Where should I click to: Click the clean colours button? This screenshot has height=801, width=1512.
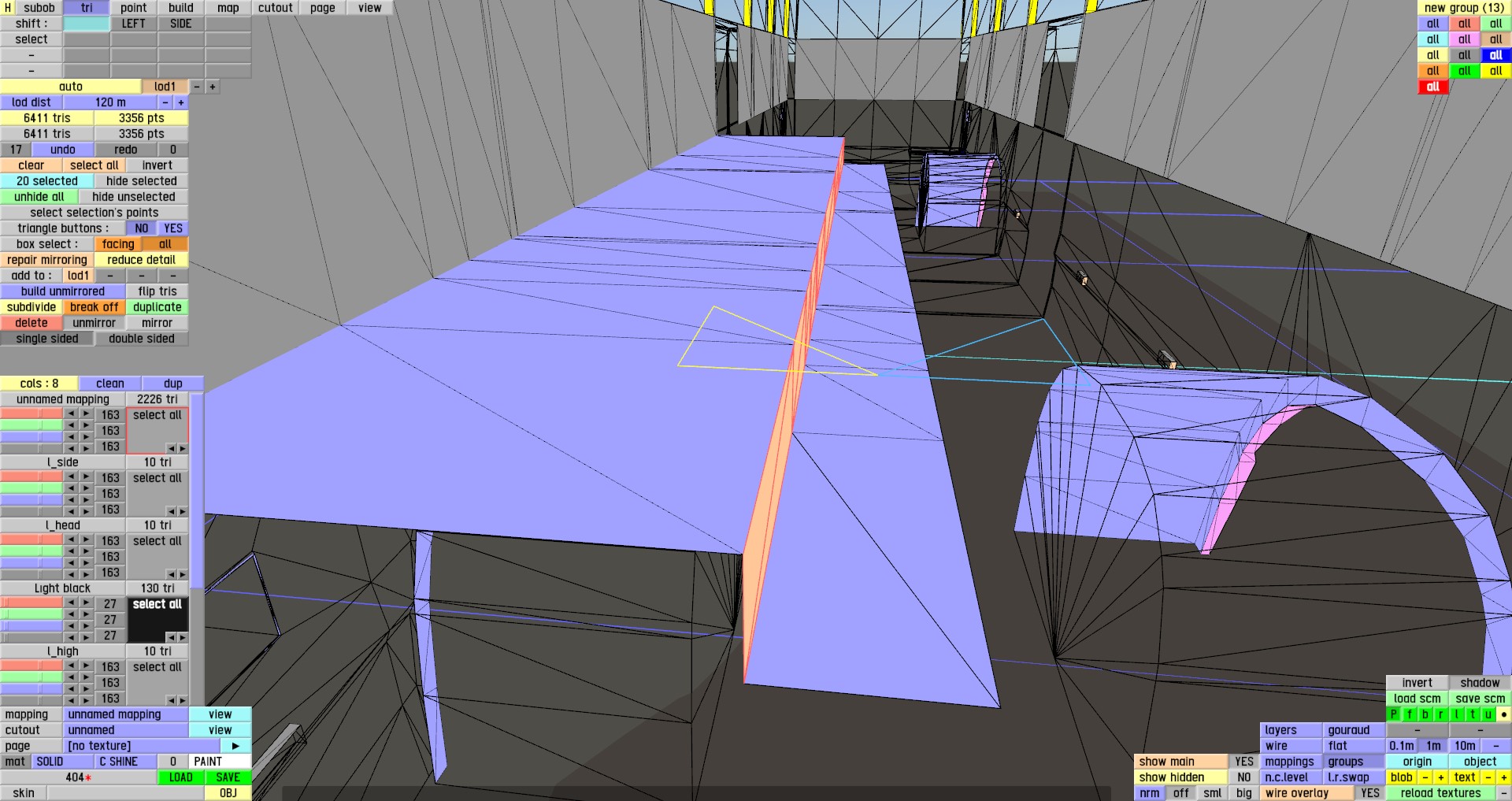pos(110,384)
